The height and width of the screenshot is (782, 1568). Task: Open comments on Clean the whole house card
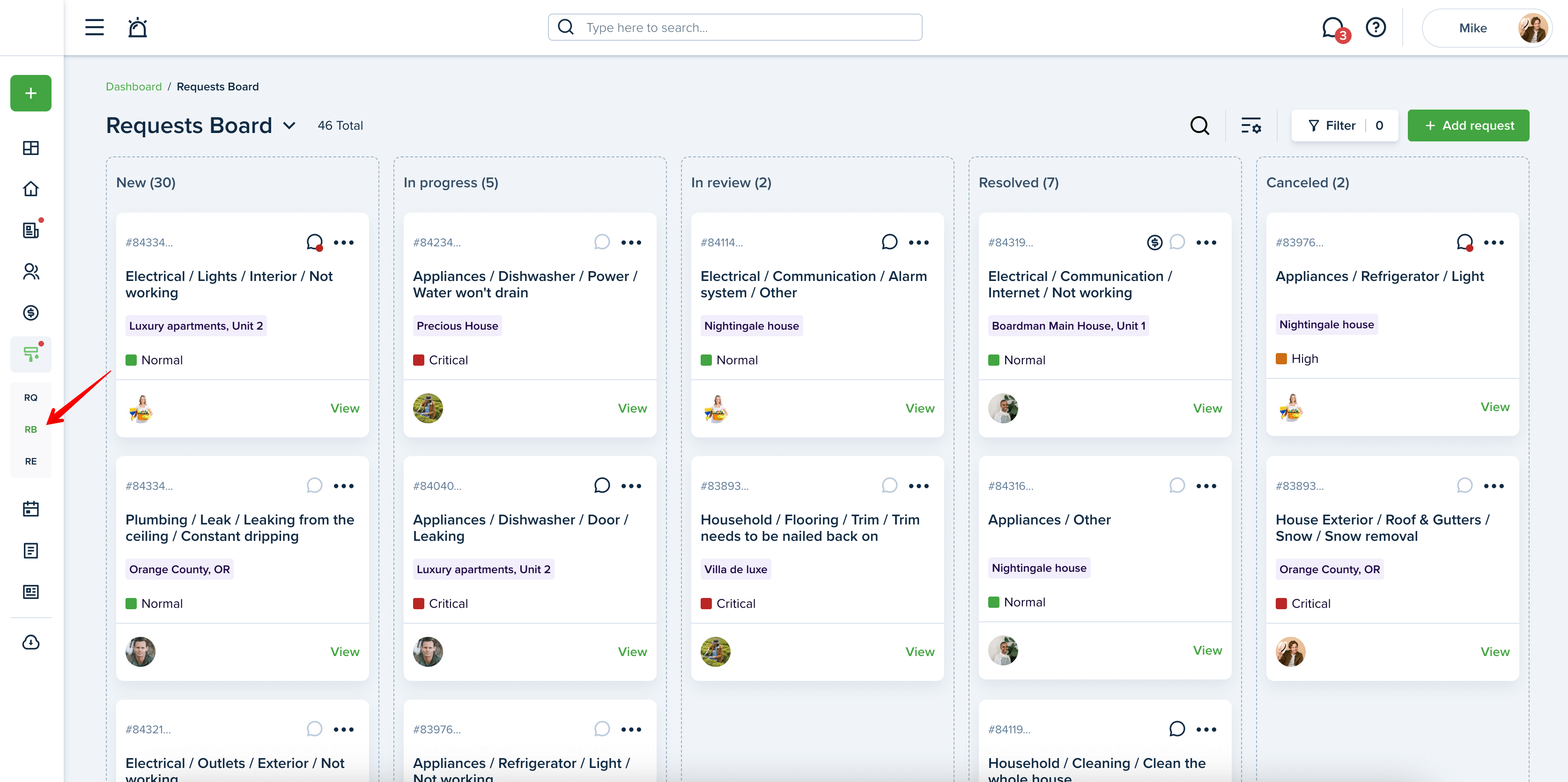(x=1177, y=729)
